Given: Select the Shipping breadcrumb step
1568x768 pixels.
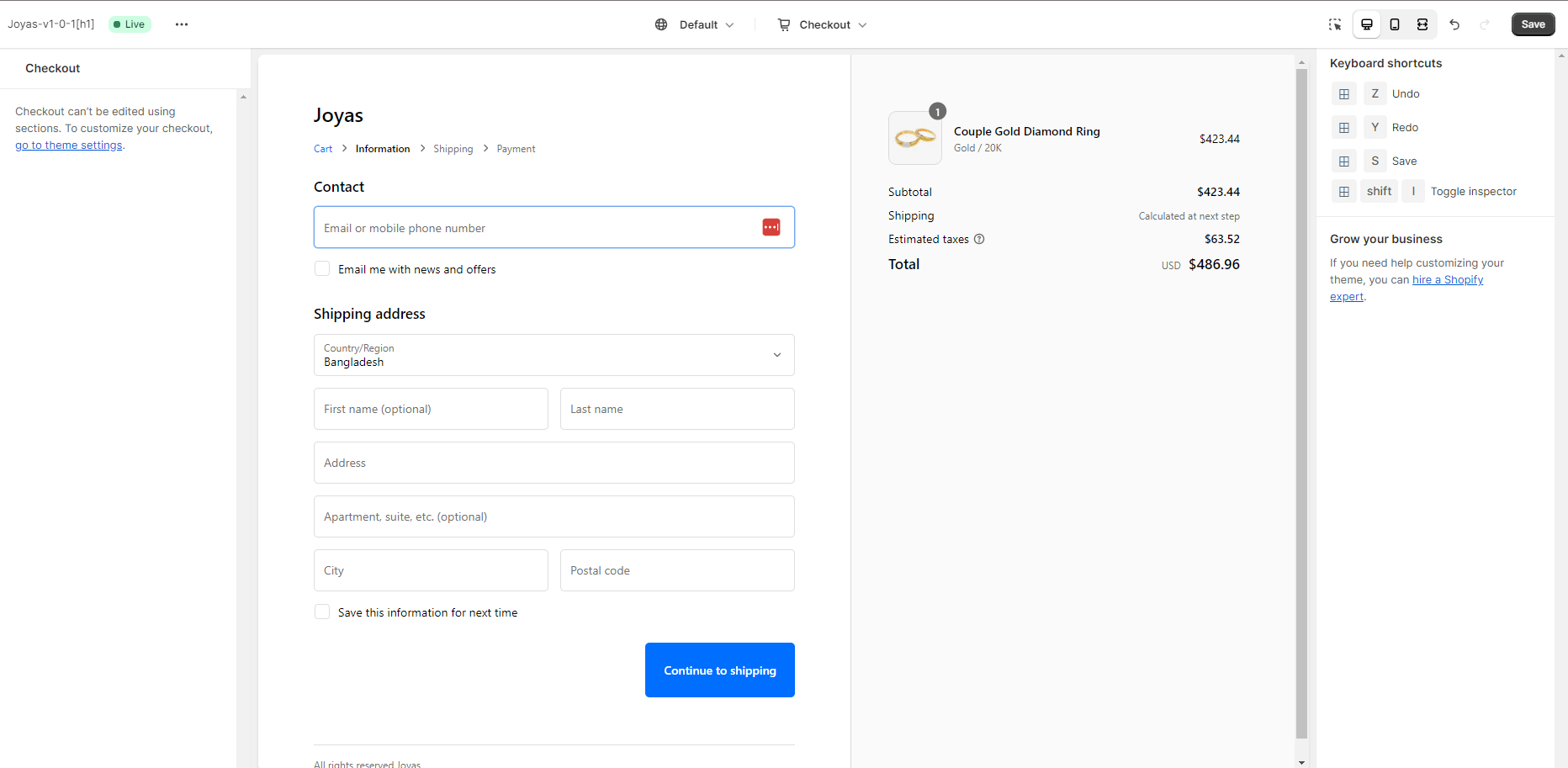Looking at the screenshot, I should (x=453, y=149).
